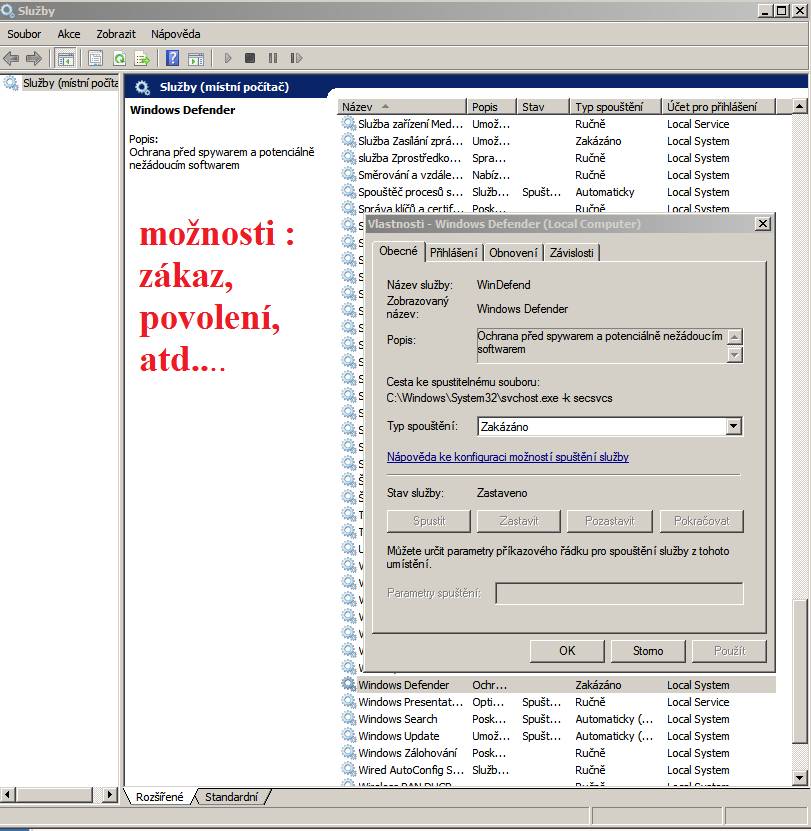Click the gear icon beside Windows Zálohování
Screen dimensions: 811x831
pos(348,753)
